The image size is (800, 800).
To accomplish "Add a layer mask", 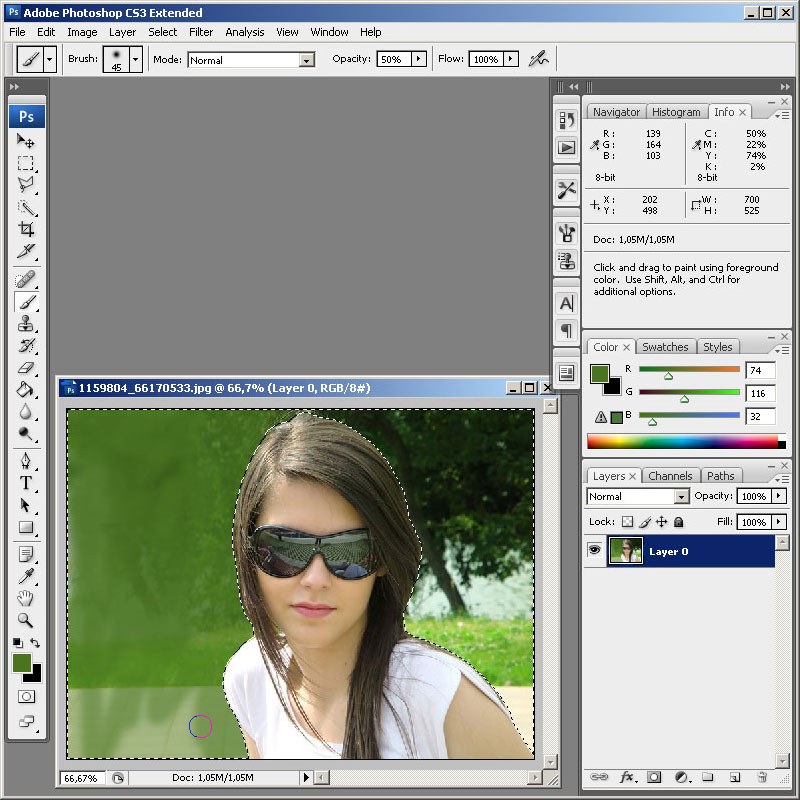I will pos(654,778).
